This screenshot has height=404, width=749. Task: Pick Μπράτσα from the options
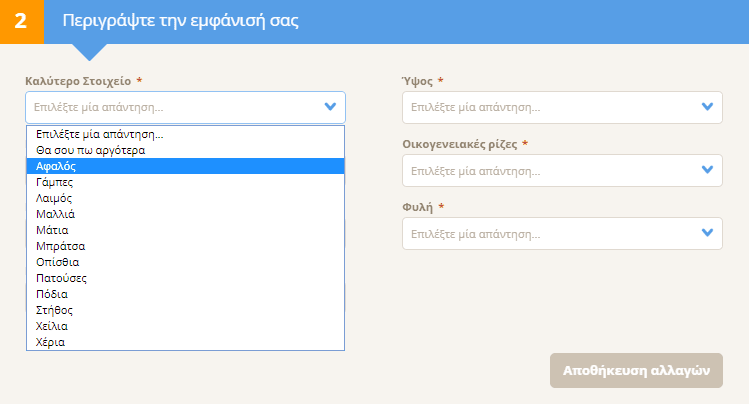coord(185,246)
